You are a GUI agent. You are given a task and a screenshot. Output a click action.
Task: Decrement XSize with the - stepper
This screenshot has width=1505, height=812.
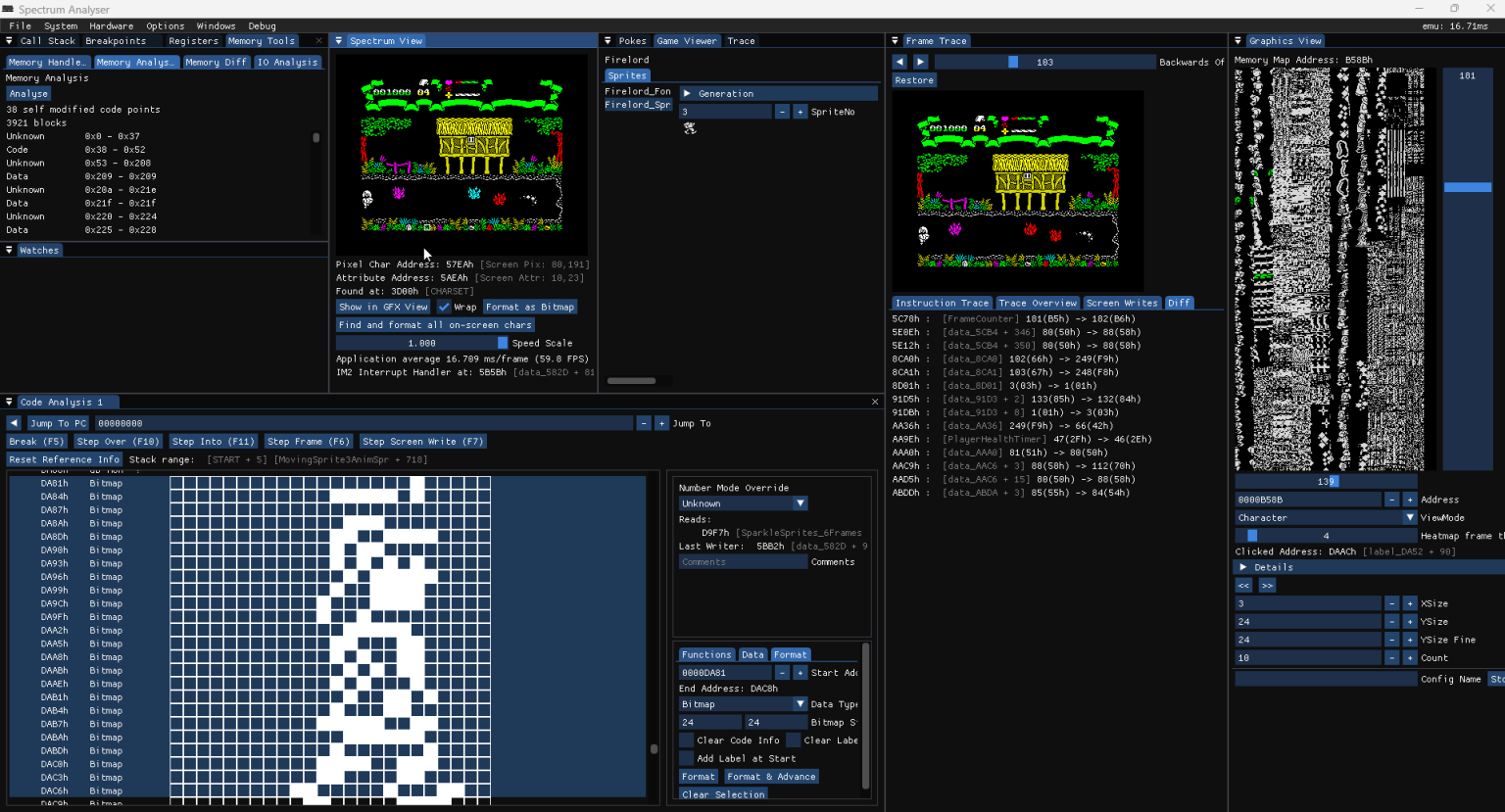1391,603
